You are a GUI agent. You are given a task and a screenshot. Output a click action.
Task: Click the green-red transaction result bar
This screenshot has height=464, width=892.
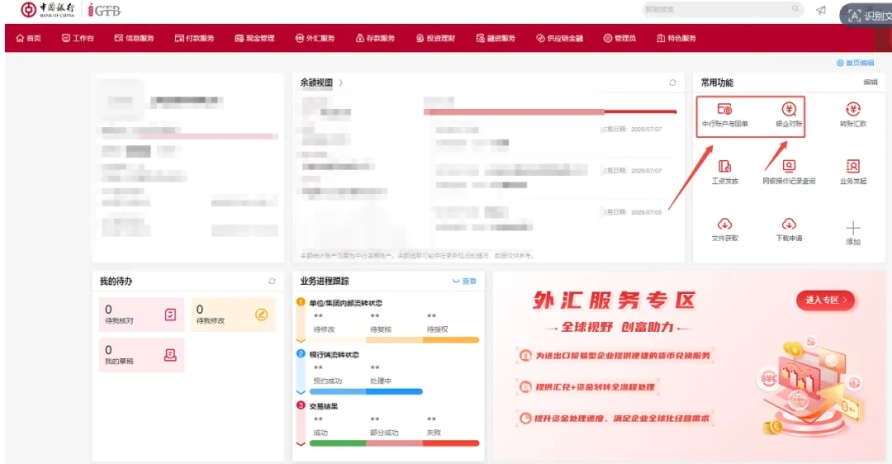pos(394,444)
